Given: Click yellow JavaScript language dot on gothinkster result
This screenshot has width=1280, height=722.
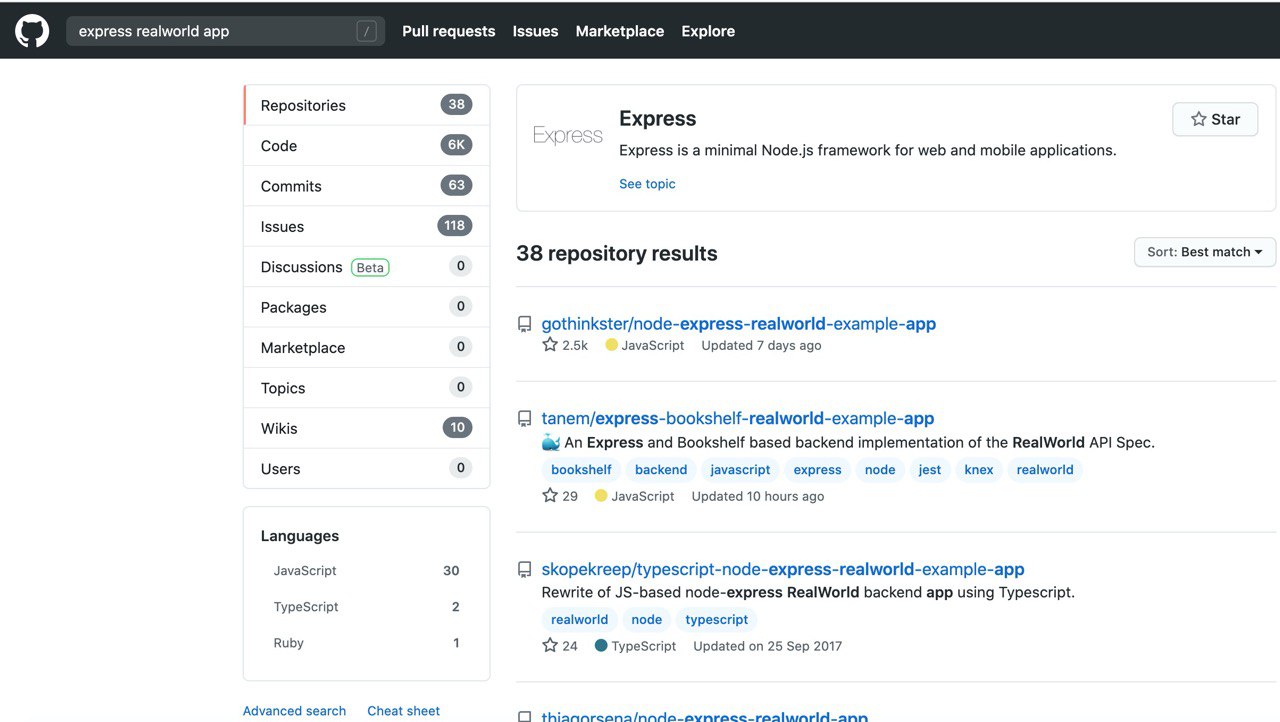Looking at the screenshot, I should tap(612, 345).
